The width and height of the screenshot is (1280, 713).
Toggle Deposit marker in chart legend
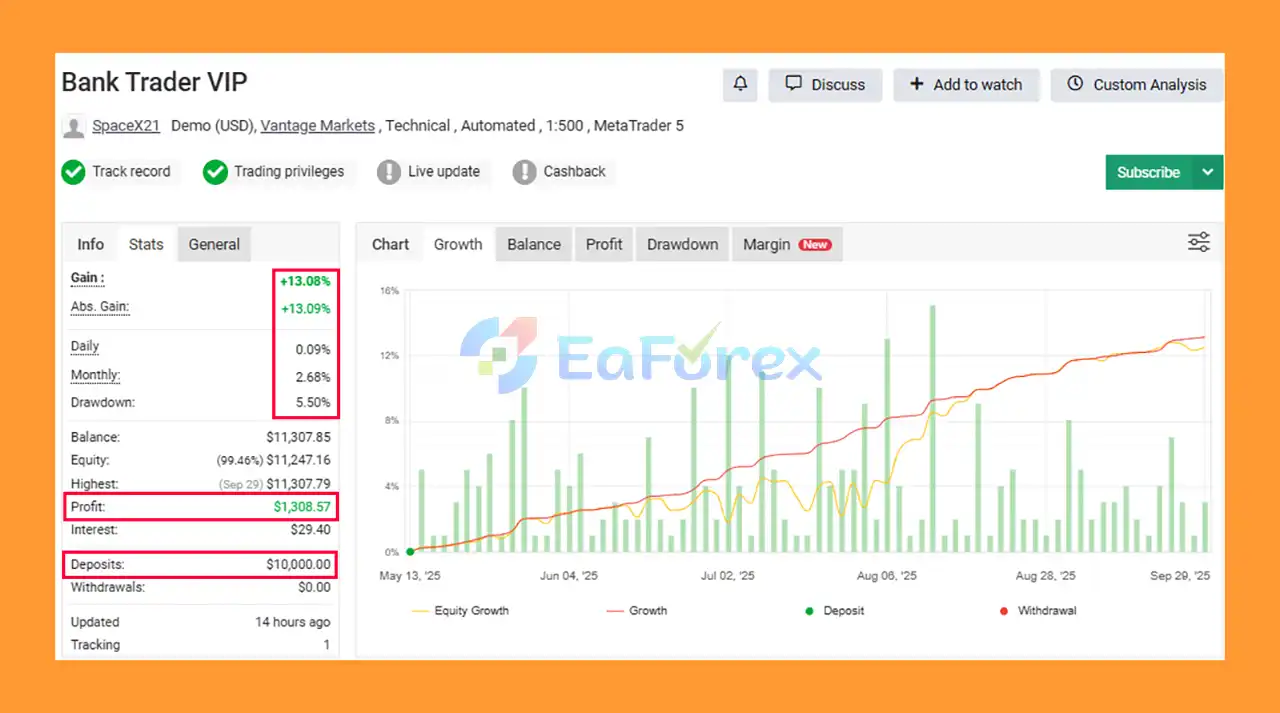834,610
